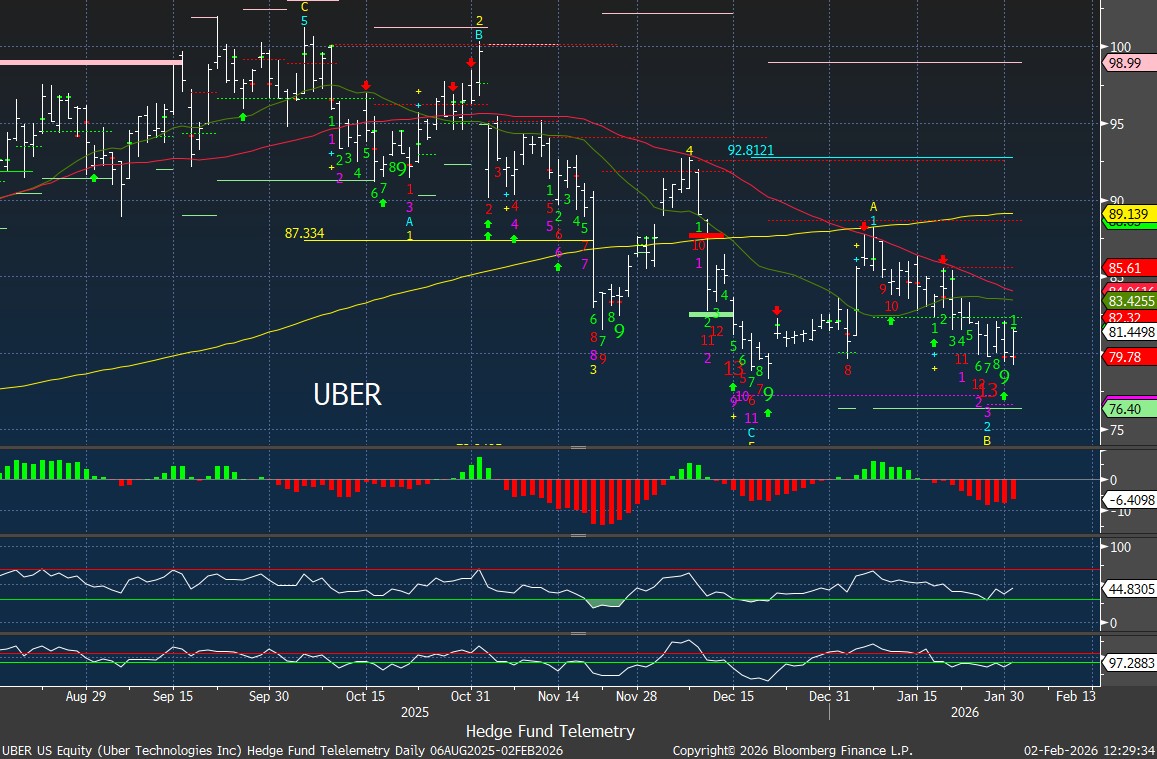Click the green up arrow near Aug 29
Viewport: 1157px width, 759px height.
[94, 177]
